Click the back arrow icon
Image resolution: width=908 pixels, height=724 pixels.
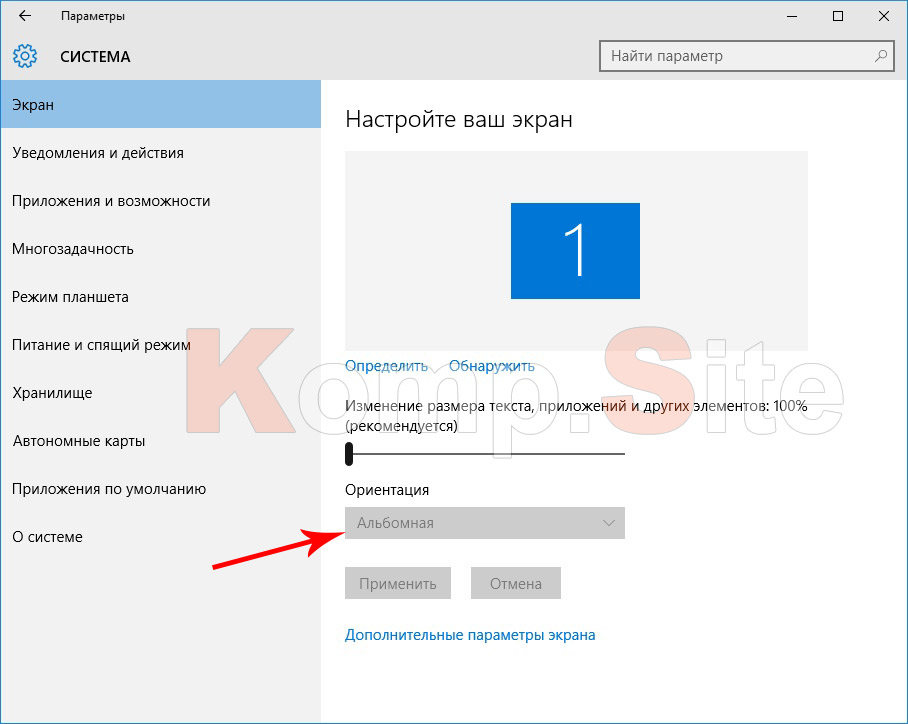[x=25, y=16]
